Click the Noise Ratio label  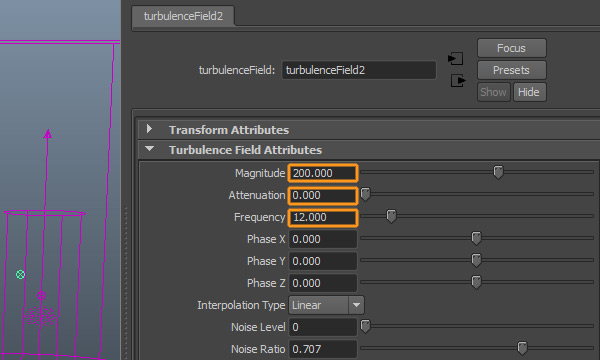tap(258, 349)
